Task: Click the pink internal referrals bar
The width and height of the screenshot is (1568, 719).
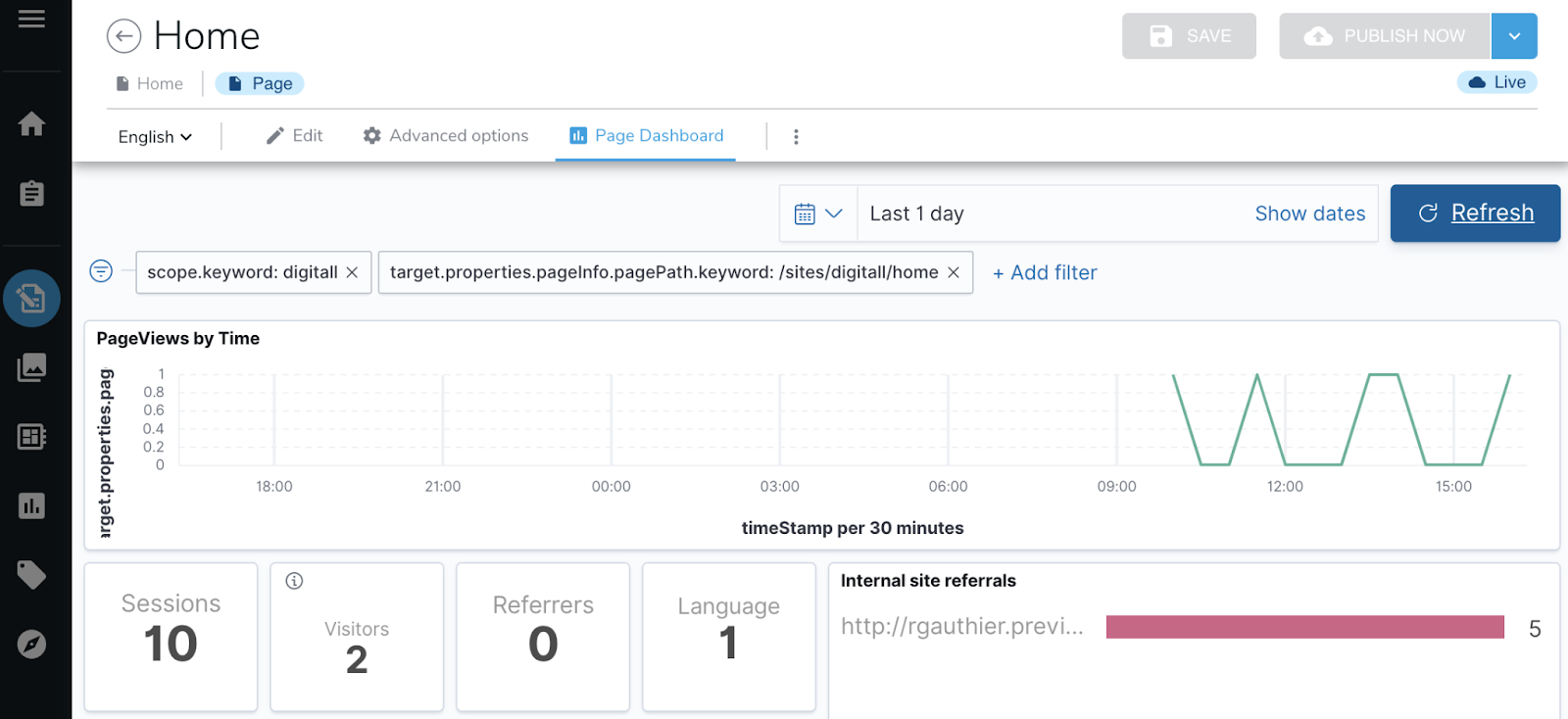Action: [x=1304, y=627]
